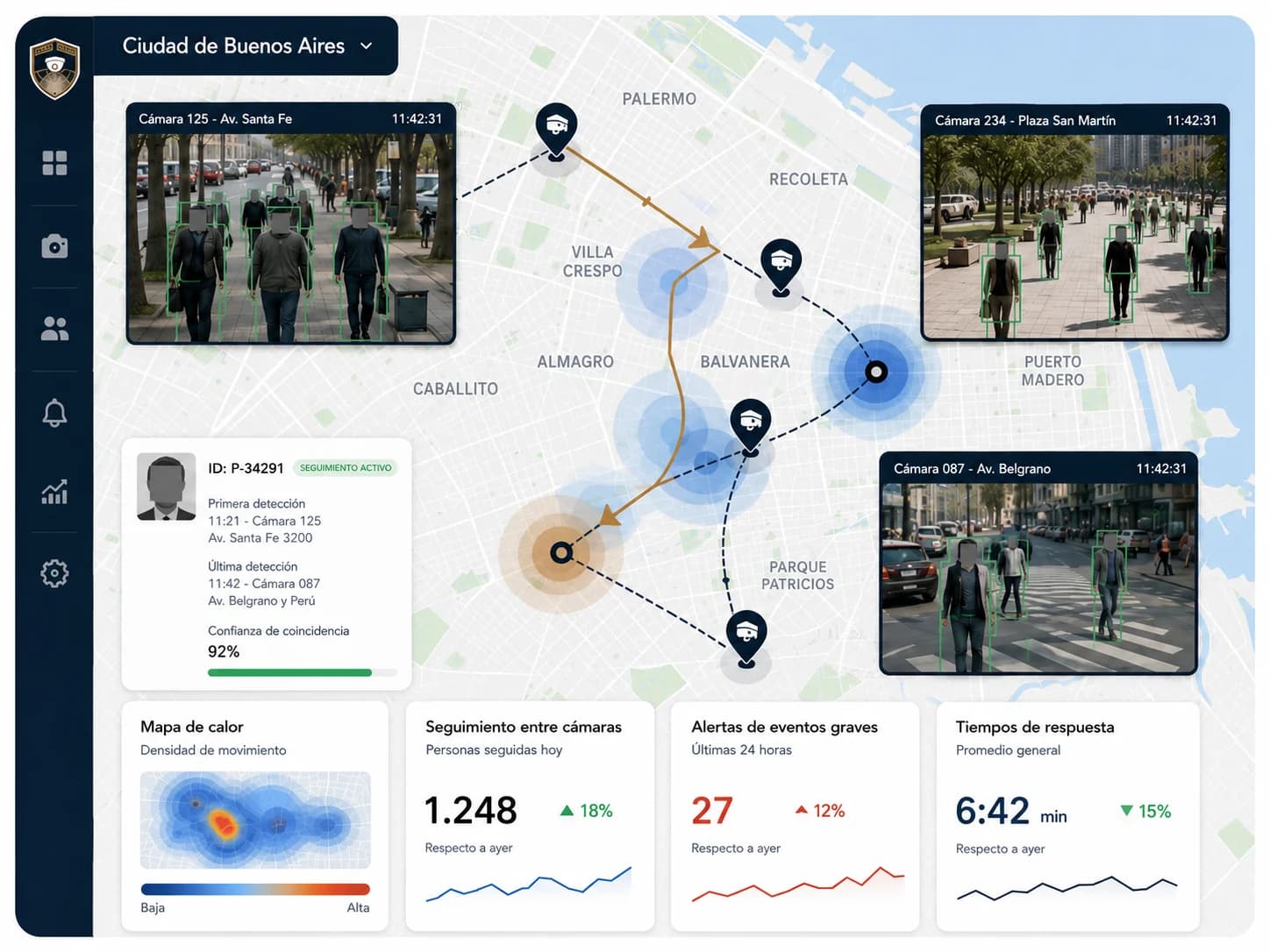Click the Baja-Alta density color scale
Image resolution: width=1270 pixels, height=952 pixels.
(x=255, y=889)
